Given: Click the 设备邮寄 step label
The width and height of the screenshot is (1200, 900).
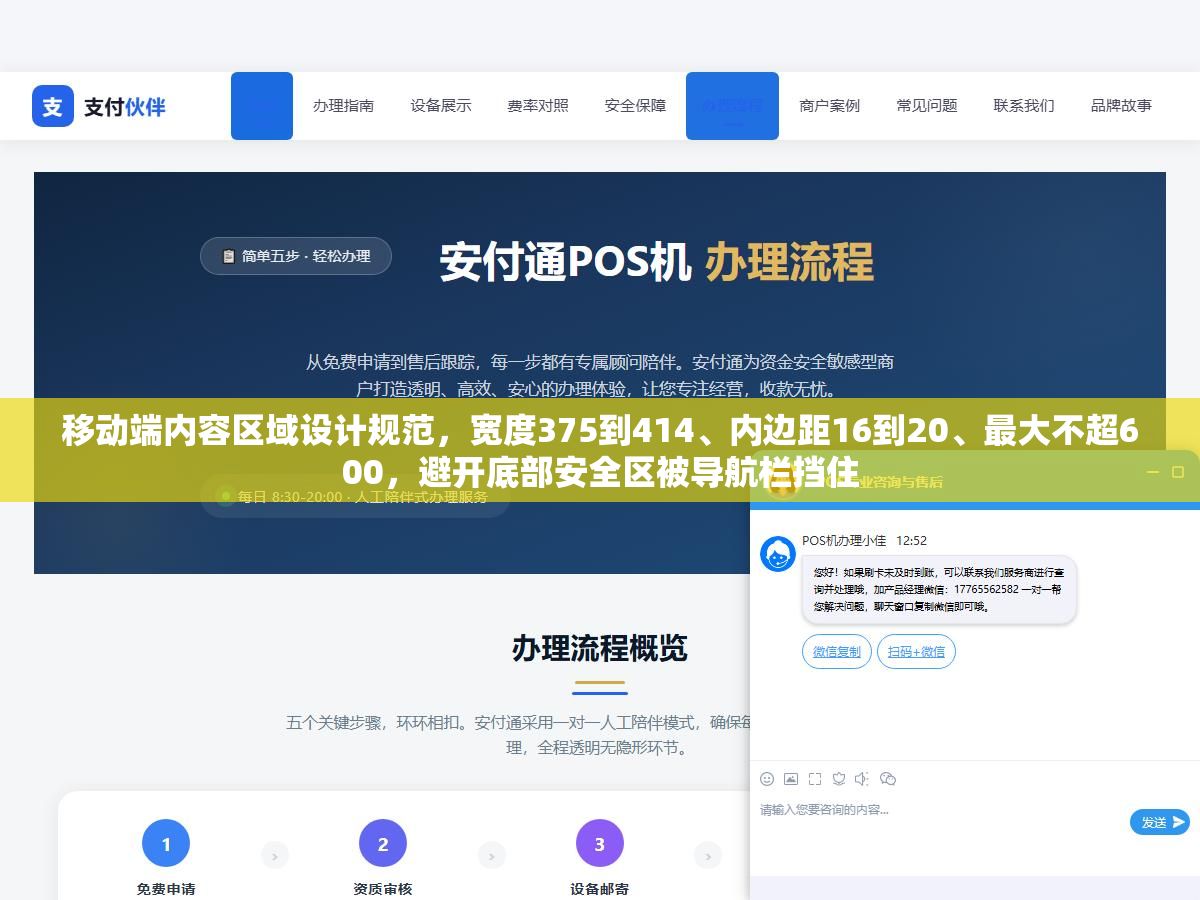Looking at the screenshot, I should (600, 889).
